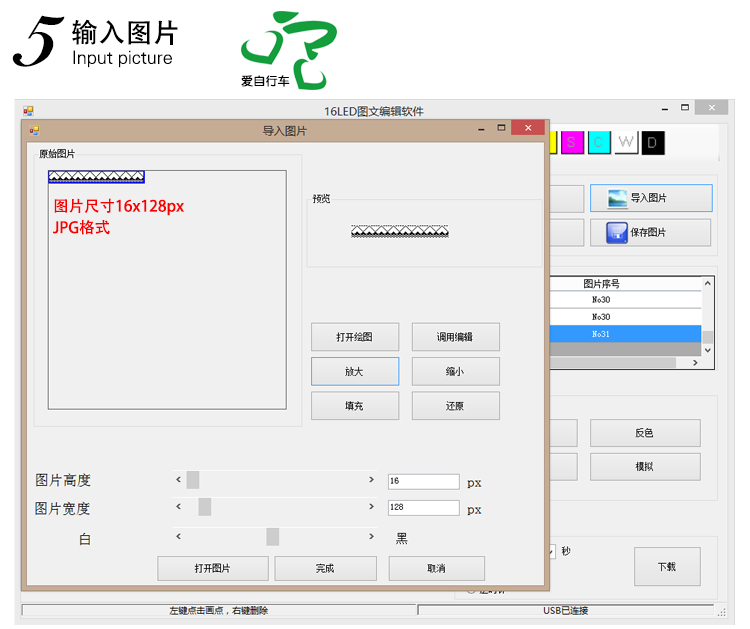Click right arrow toward 黑 on threshold slider
The image size is (750, 629).
[x=371, y=536]
